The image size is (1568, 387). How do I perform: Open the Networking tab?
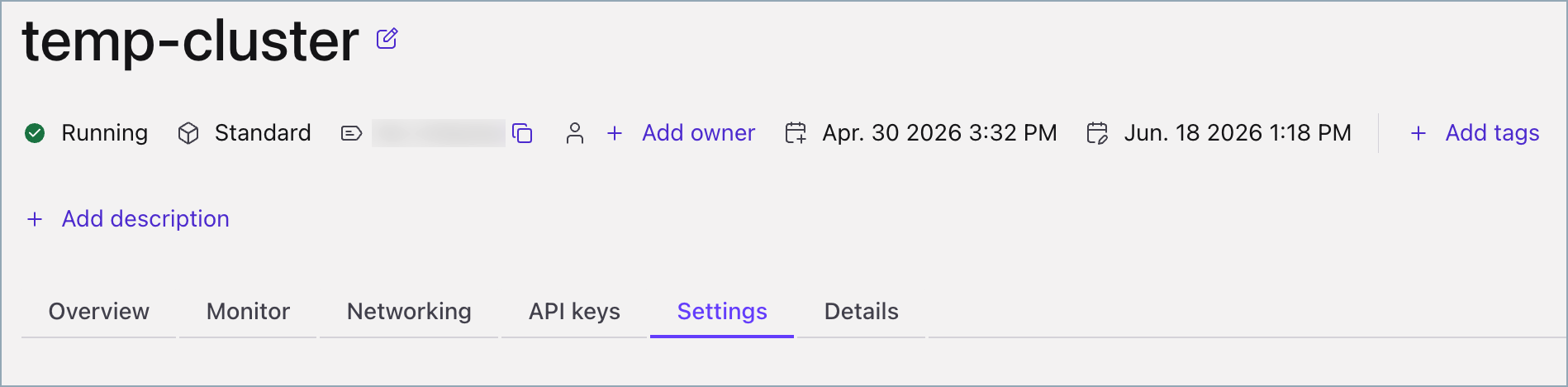click(409, 312)
